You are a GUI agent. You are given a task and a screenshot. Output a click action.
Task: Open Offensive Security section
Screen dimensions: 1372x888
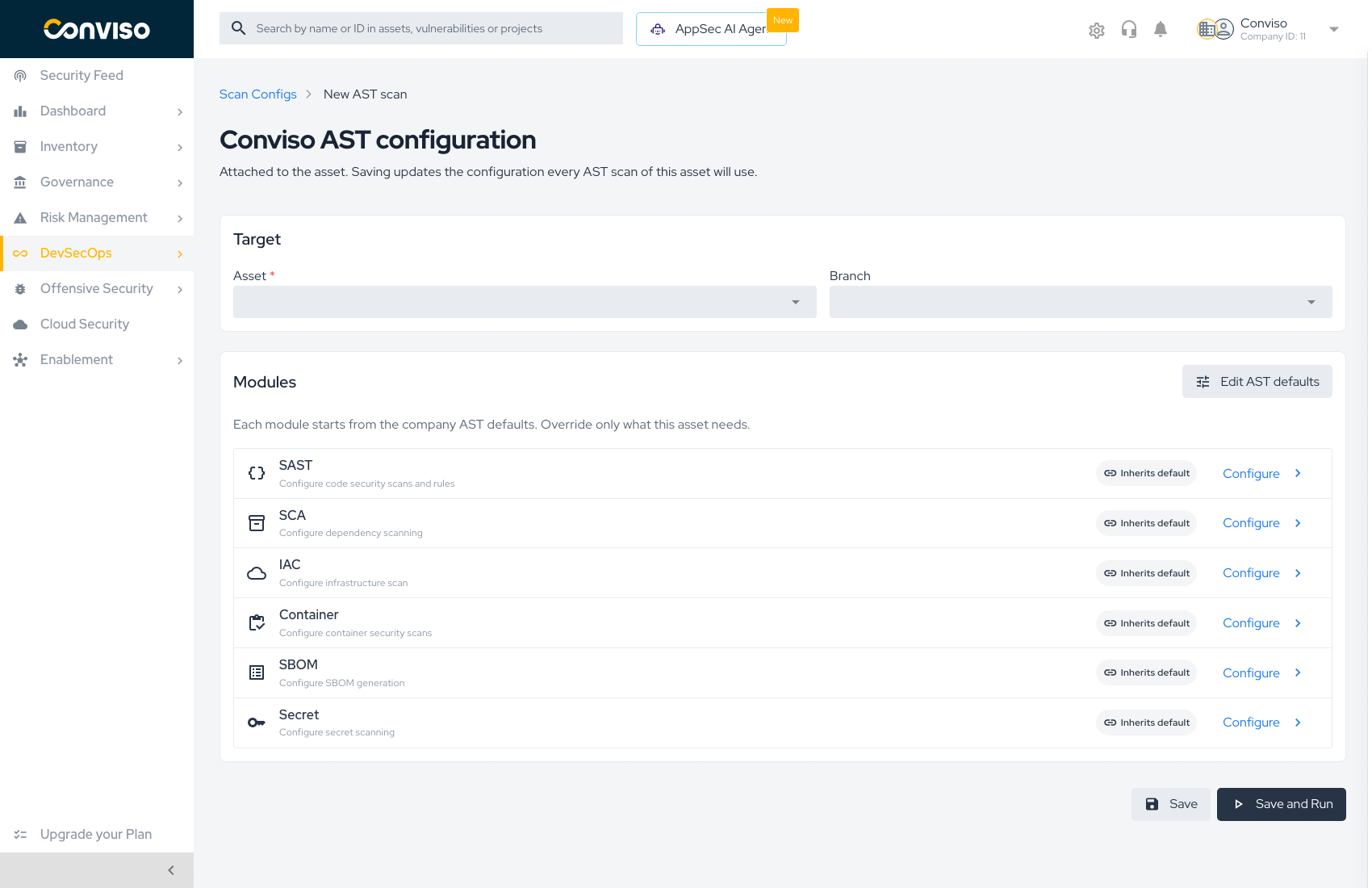click(97, 288)
